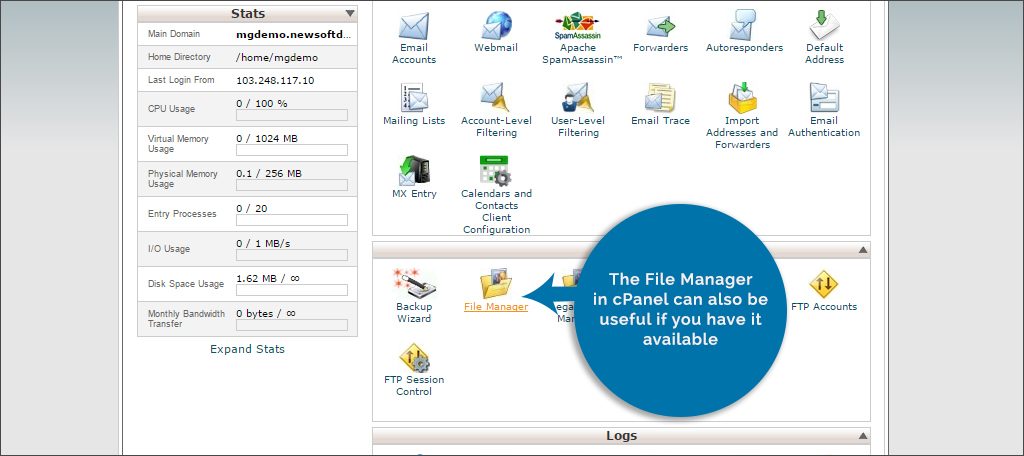The image size is (1024, 456).
Task: Click the Stats panel title
Action: (x=248, y=14)
